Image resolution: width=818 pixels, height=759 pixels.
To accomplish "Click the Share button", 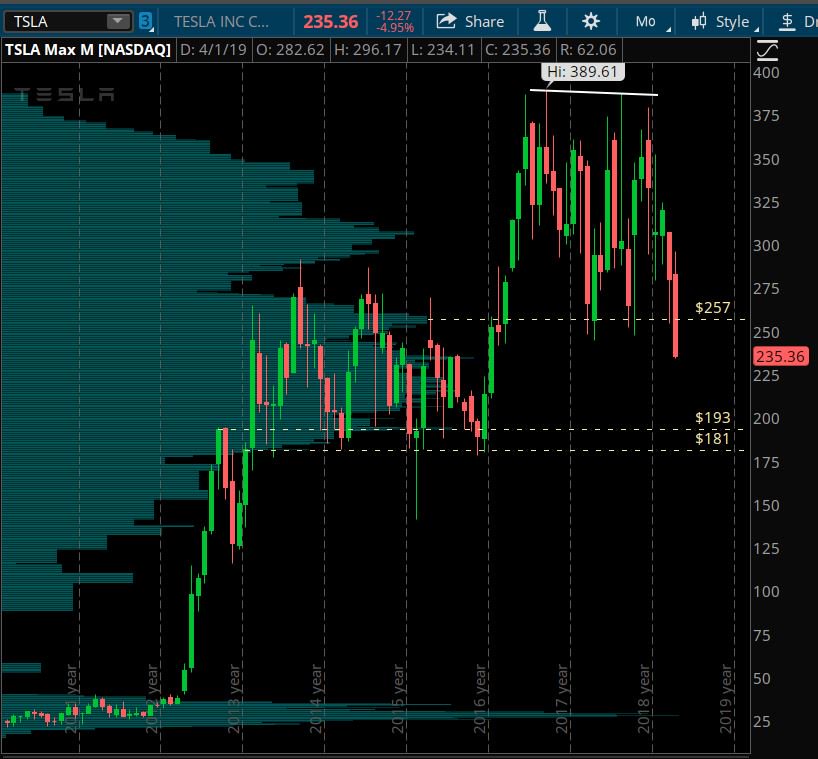I will [x=471, y=21].
